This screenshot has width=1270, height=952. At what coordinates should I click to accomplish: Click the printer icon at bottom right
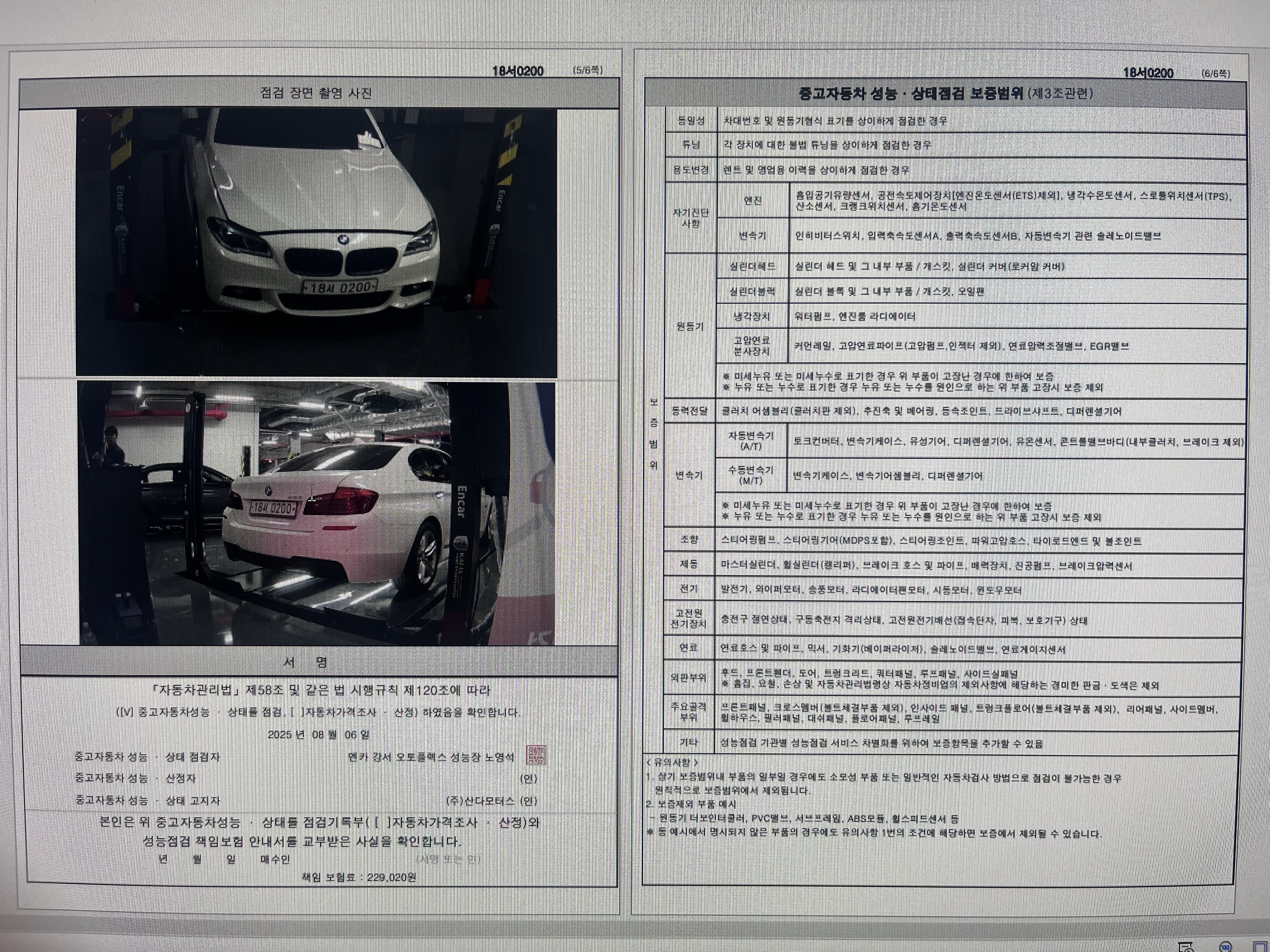tap(1186, 947)
